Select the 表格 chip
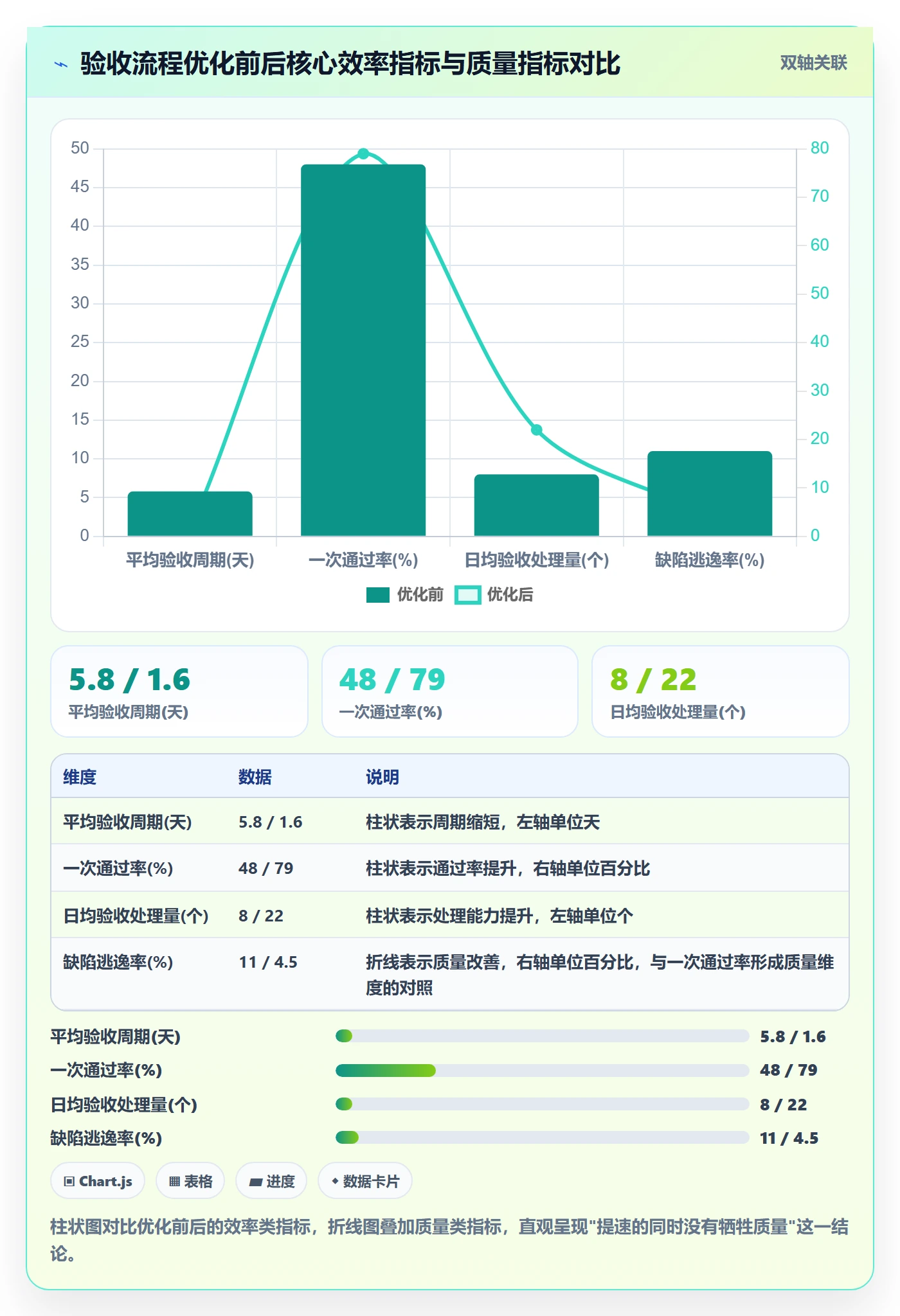Image resolution: width=900 pixels, height=1316 pixels. tap(190, 1181)
